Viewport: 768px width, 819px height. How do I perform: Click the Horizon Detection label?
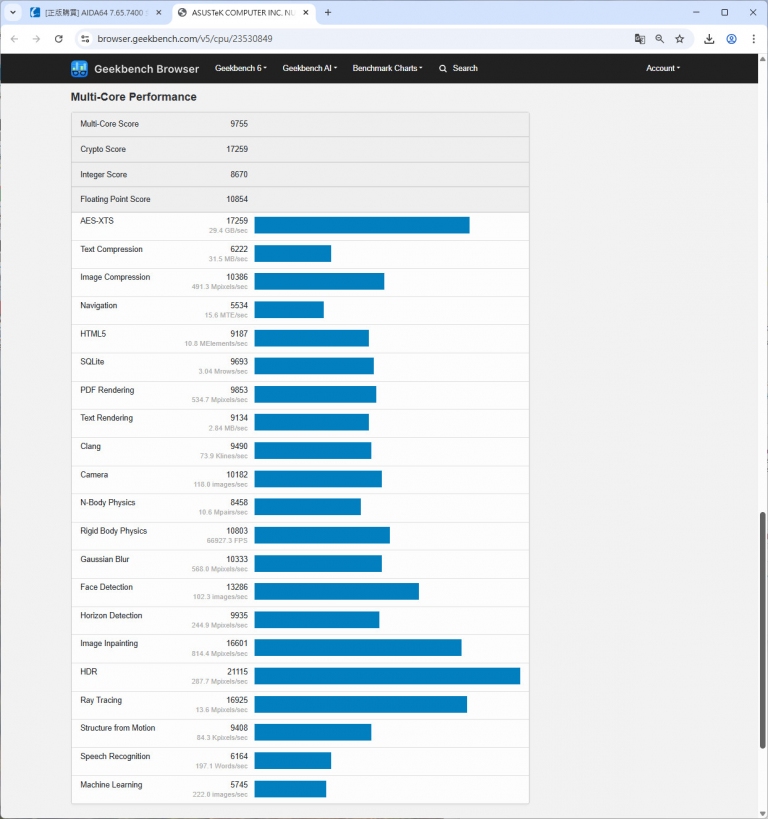[x=111, y=615]
